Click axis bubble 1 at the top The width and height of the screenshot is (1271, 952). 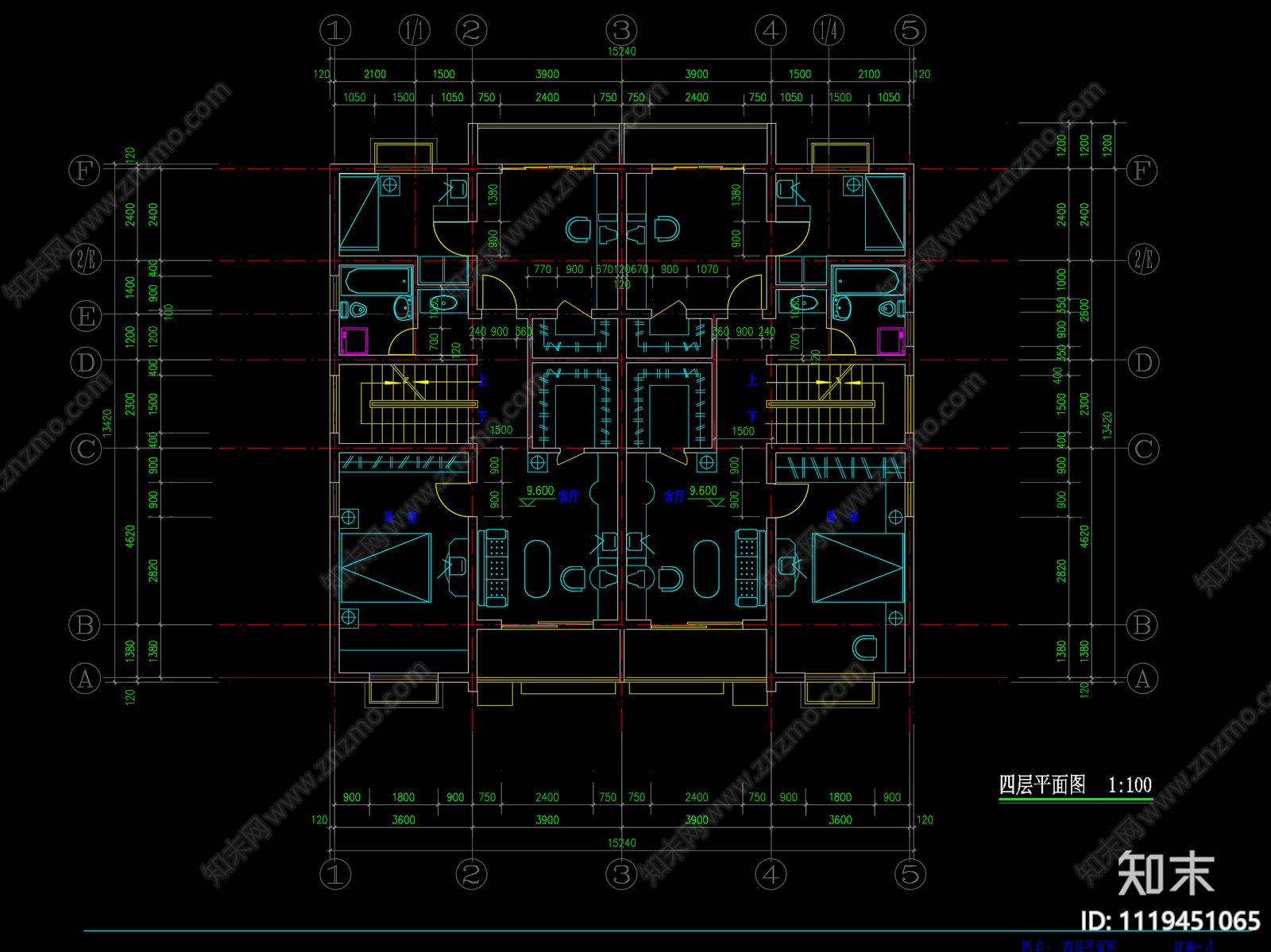pos(335,31)
